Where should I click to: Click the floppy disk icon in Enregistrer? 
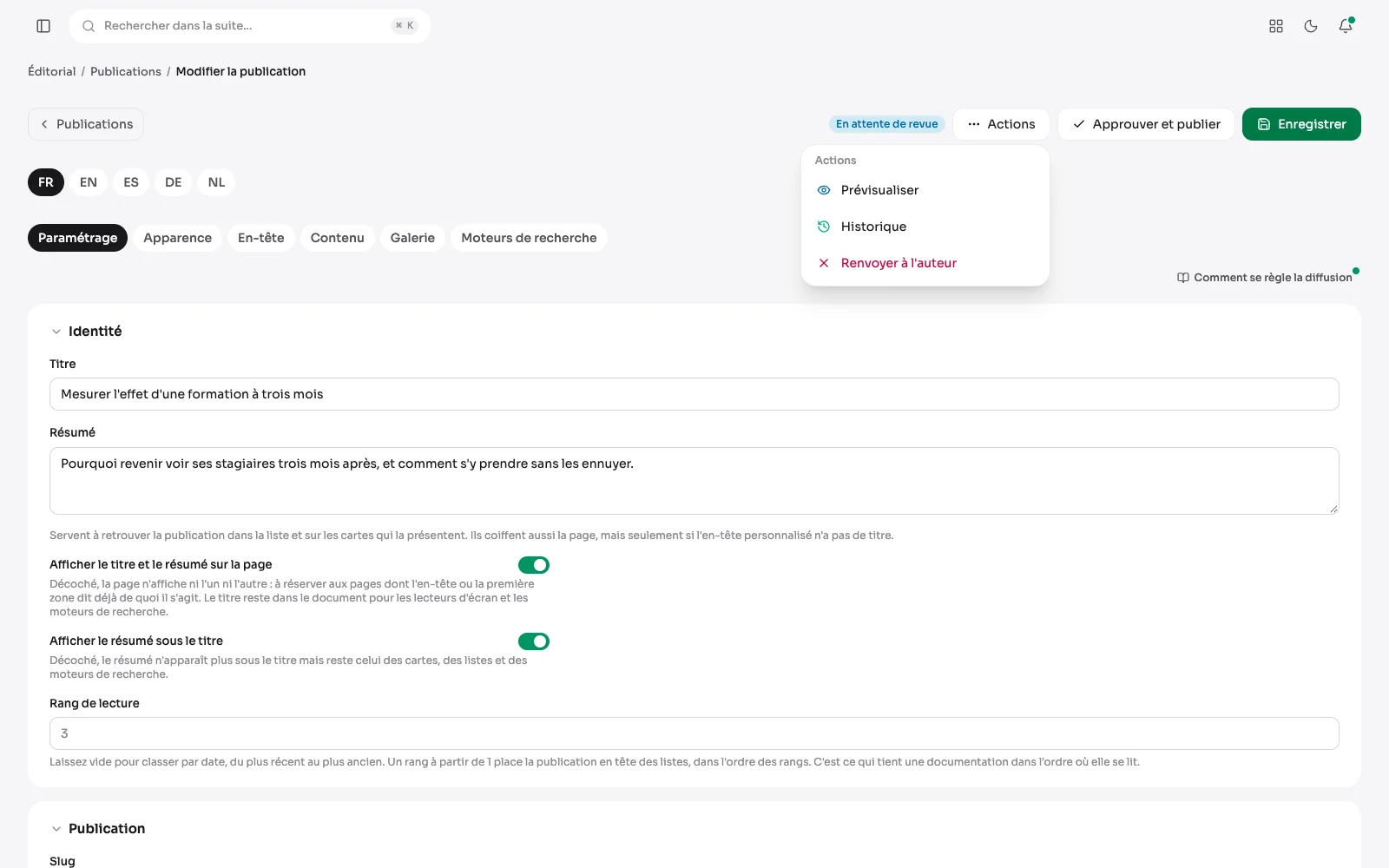pos(1264,124)
